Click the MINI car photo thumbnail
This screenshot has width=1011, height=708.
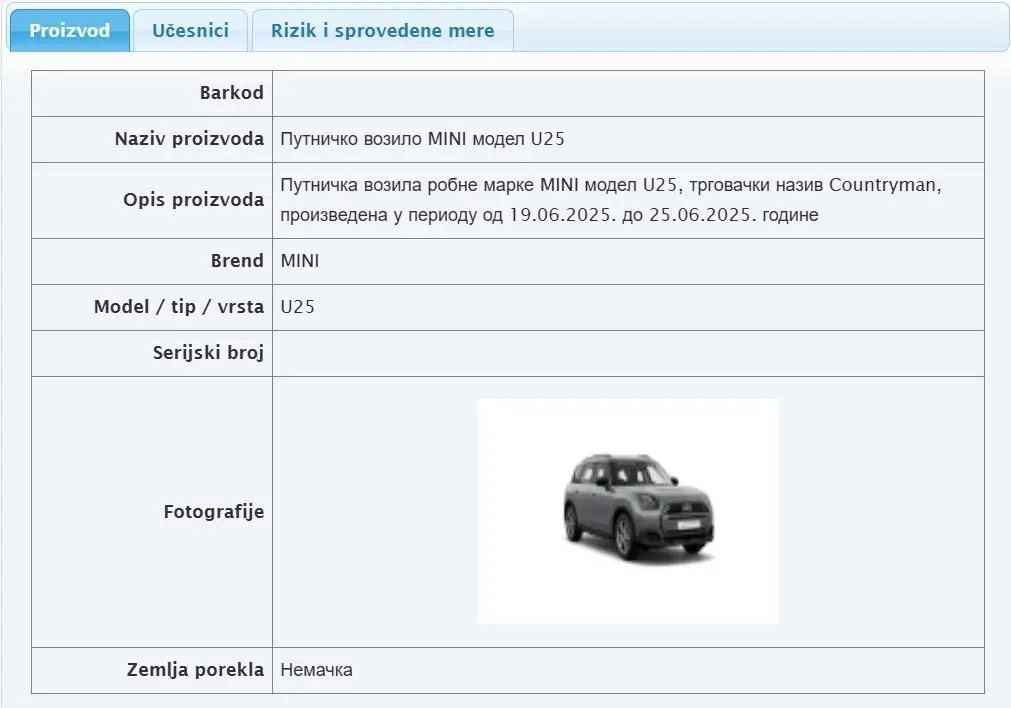click(x=627, y=511)
